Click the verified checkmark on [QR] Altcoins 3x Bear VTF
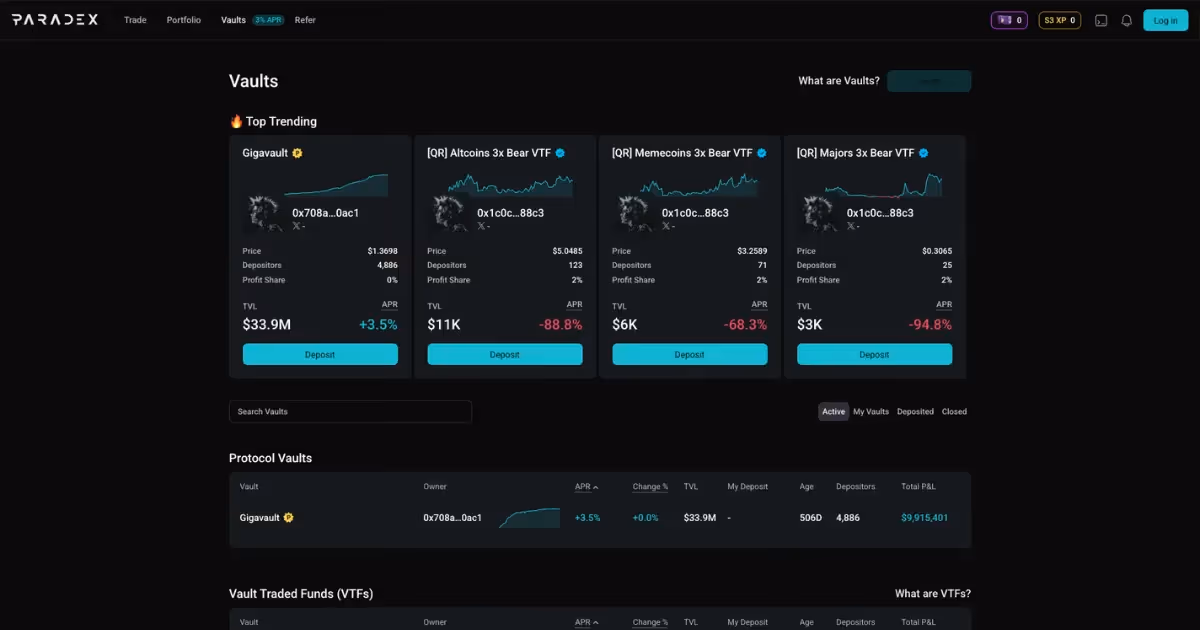Image resolution: width=1200 pixels, height=630 pixels. 562,152
